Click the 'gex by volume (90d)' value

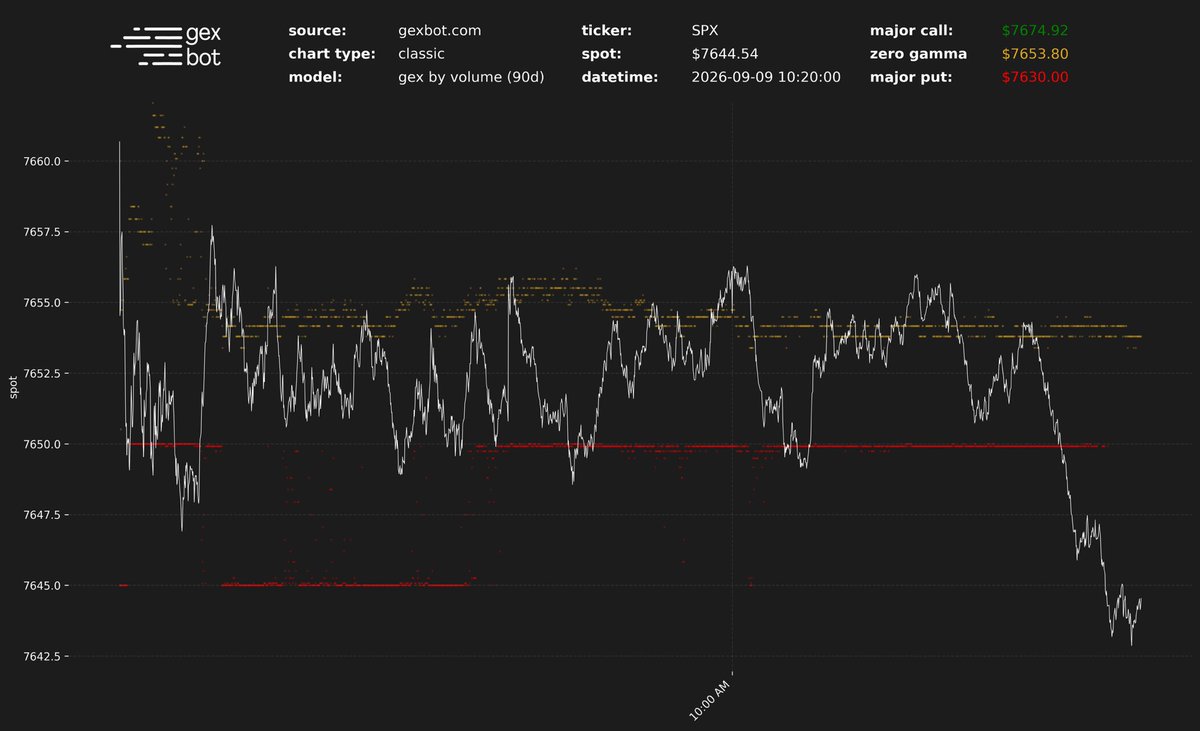tap(471, 77)
